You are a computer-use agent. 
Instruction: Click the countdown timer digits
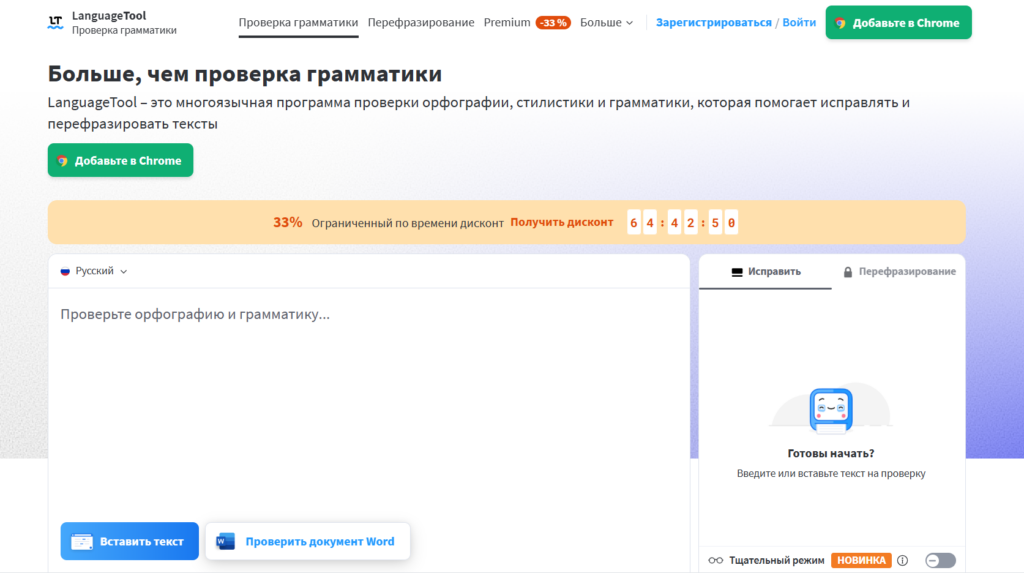click(682, 223)
